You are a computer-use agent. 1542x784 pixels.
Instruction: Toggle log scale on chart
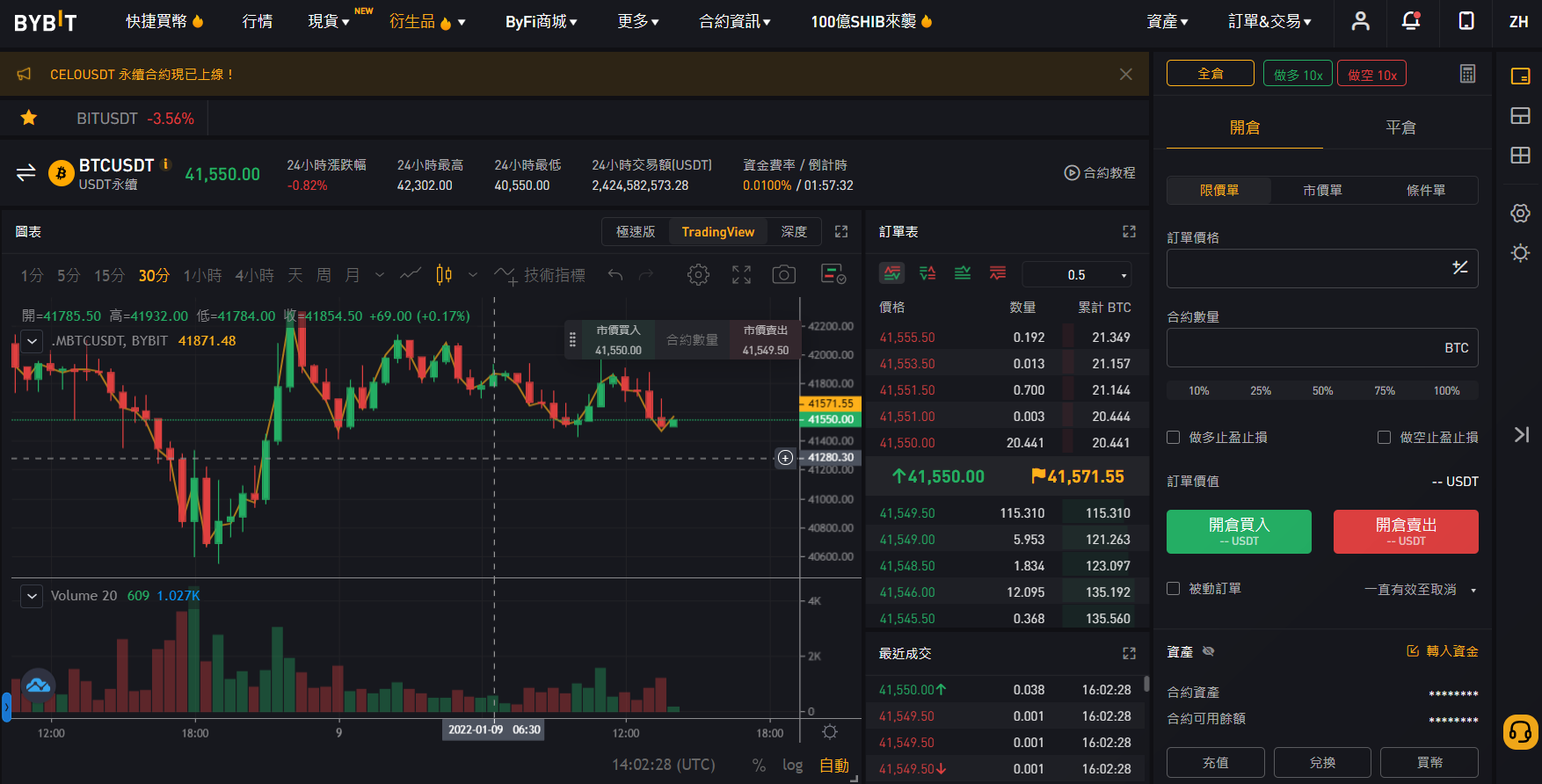(792, 766)
